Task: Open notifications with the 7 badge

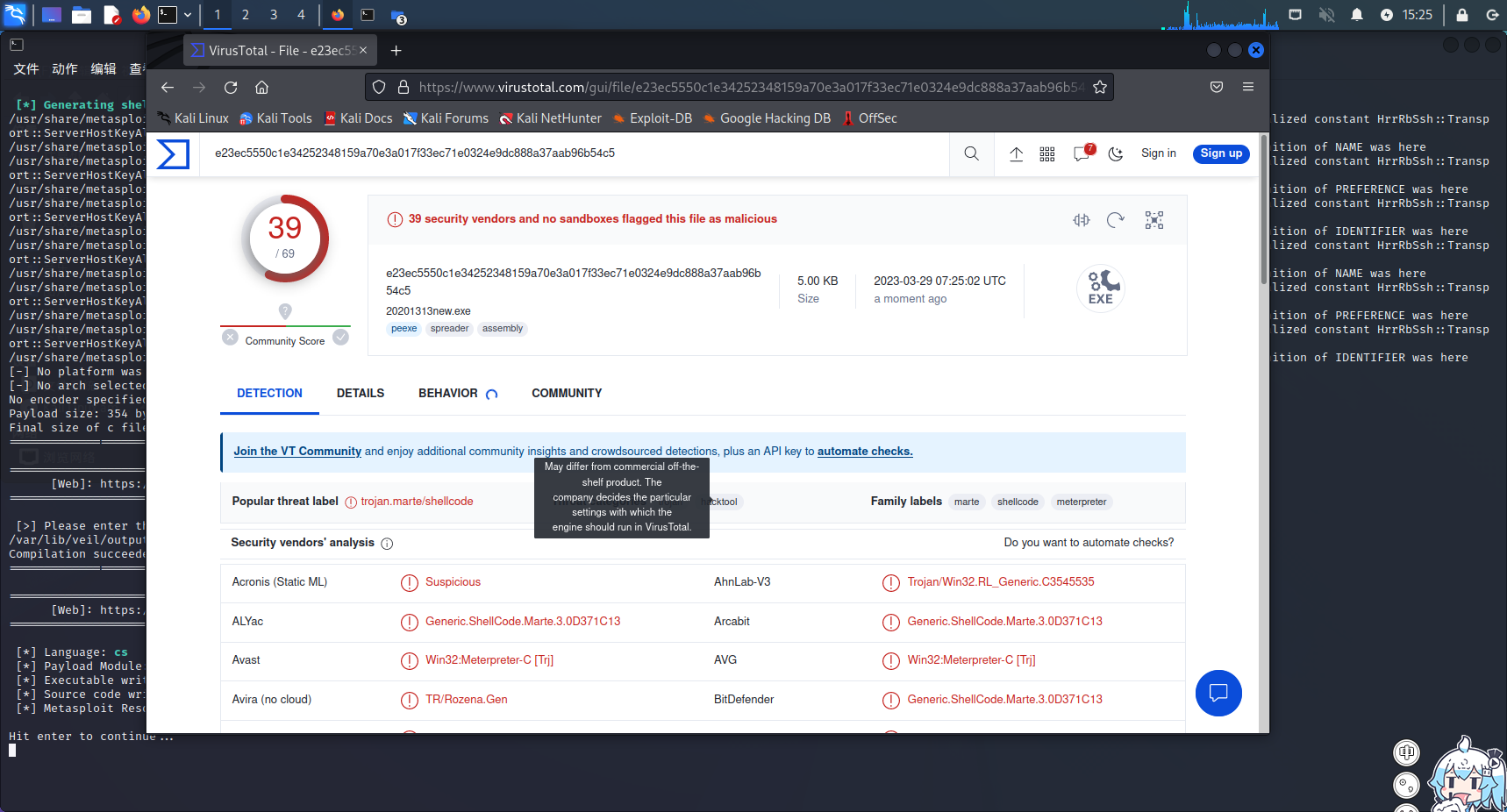Action: coord(1083,153)
